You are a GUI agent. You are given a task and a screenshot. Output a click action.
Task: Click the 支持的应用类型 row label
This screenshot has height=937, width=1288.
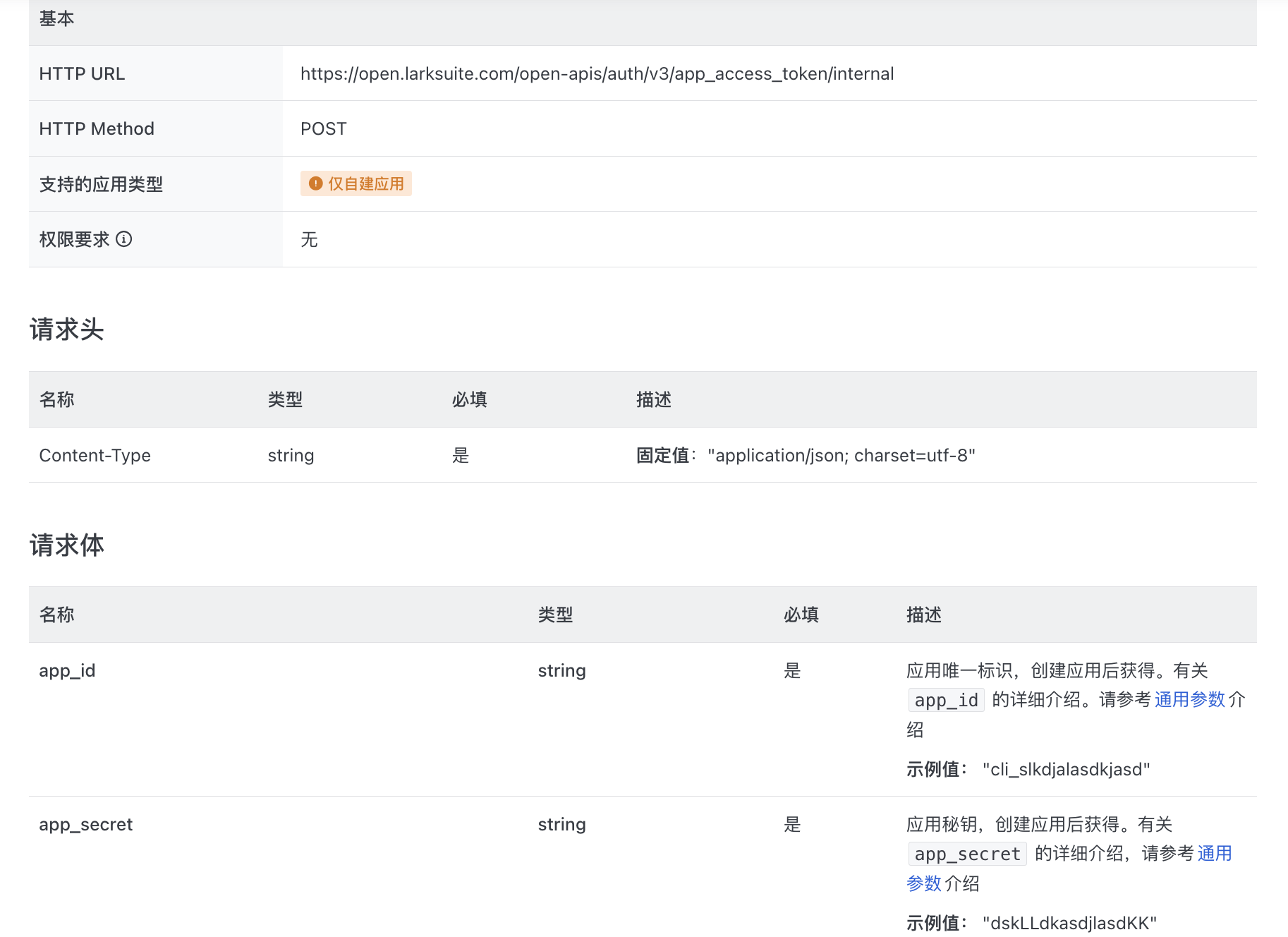101,184
